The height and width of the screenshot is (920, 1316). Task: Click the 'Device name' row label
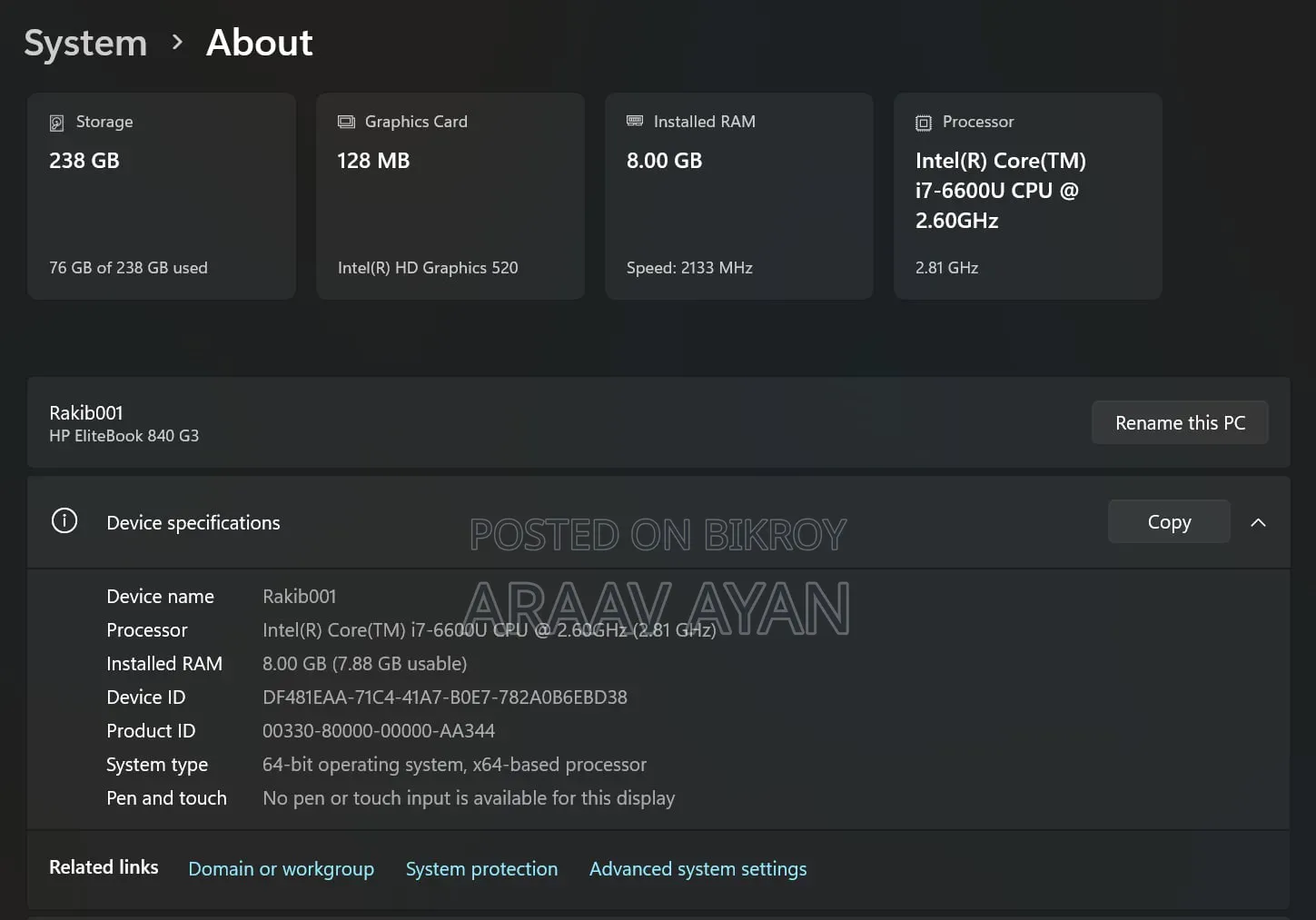[x=160, y=597]
